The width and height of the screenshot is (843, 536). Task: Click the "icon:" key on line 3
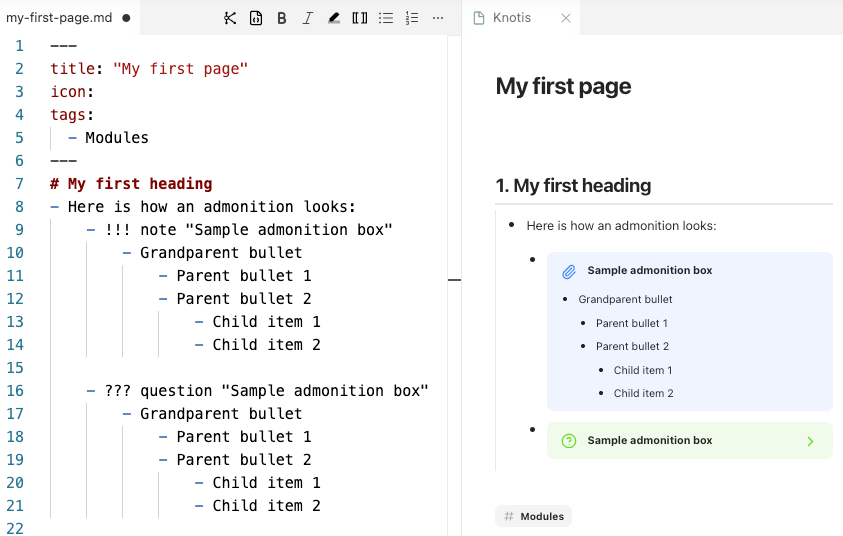coord(72,92)
